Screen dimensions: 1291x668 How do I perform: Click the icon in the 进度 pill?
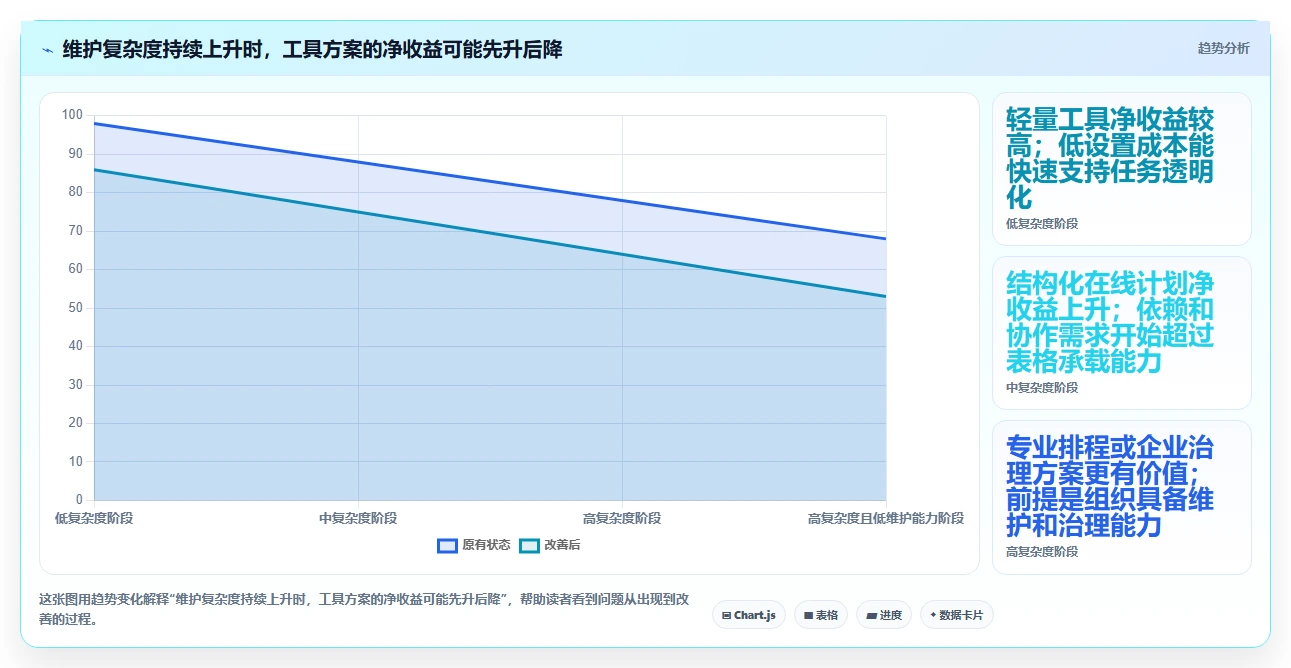coord(871,616)
